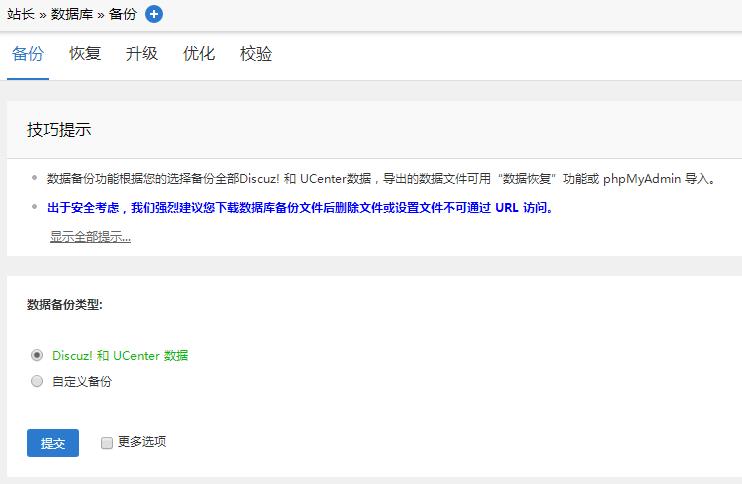
Task: Enable the 更多选项 checkbox
Action: (107, 443)
